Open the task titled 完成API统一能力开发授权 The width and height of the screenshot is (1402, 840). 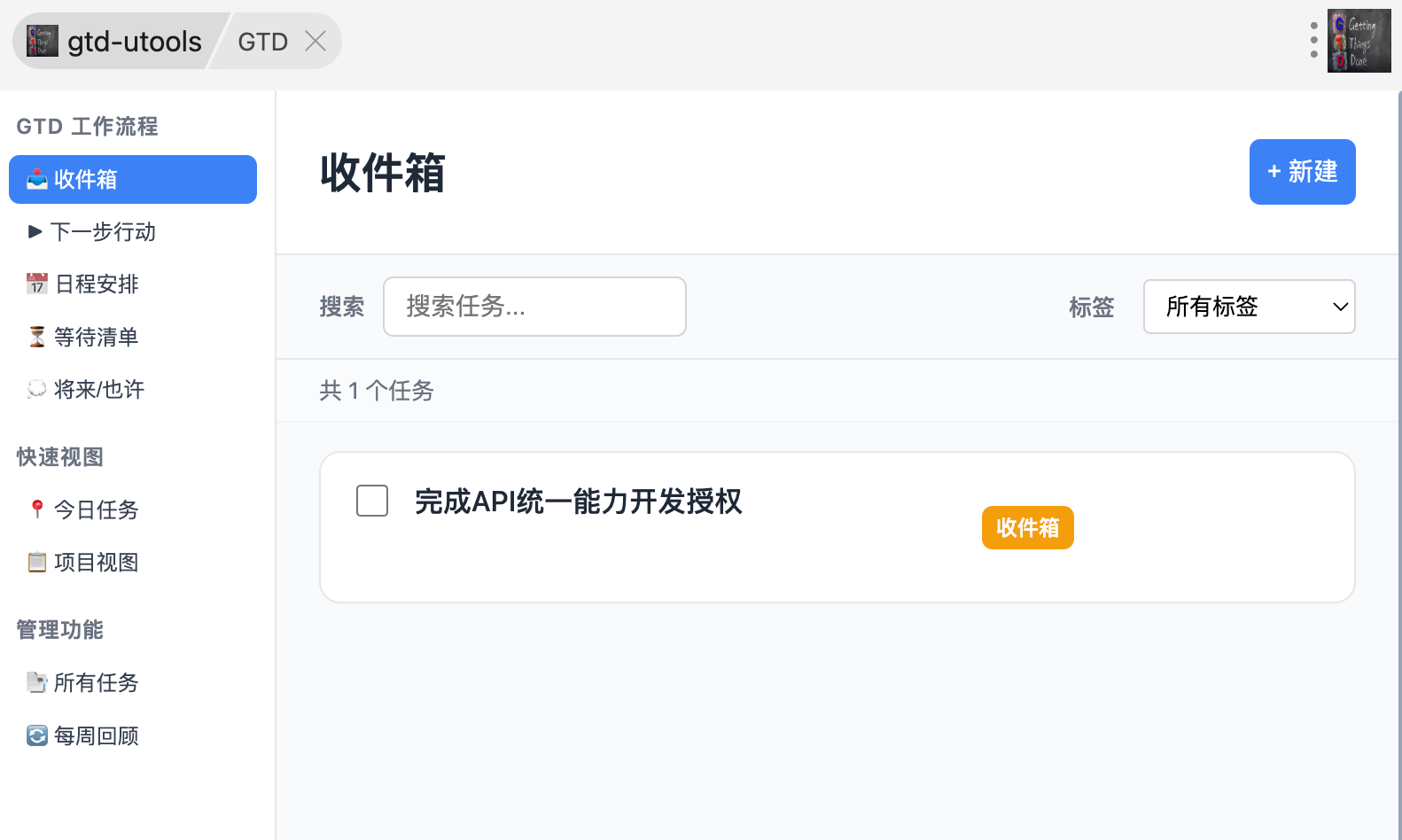point(578,502)
